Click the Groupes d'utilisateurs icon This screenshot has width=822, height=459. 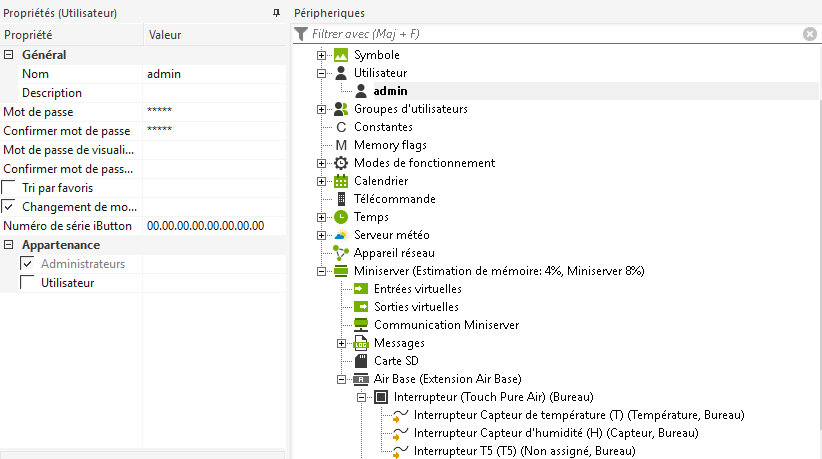coord(341,109)
